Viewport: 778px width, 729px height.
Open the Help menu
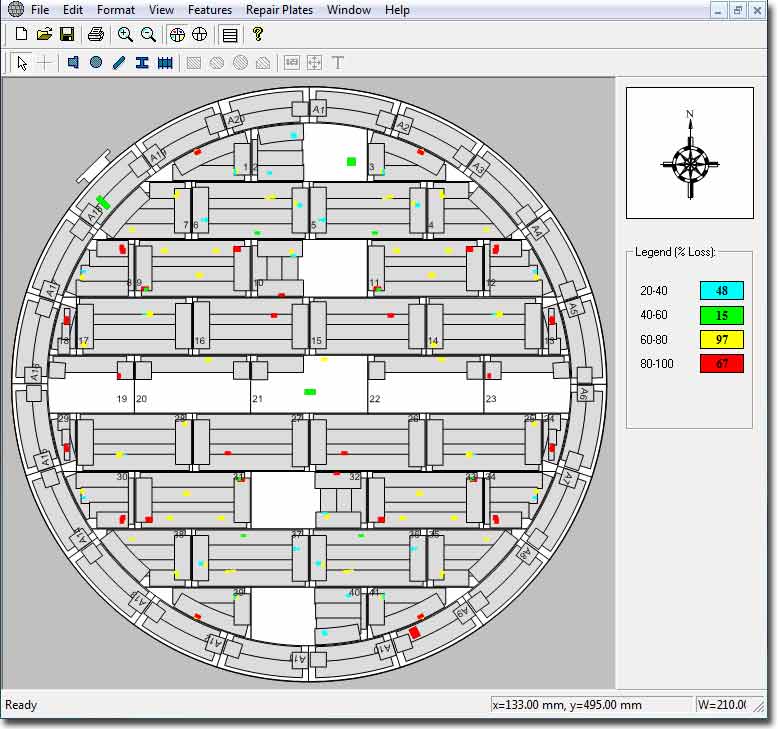397,10
